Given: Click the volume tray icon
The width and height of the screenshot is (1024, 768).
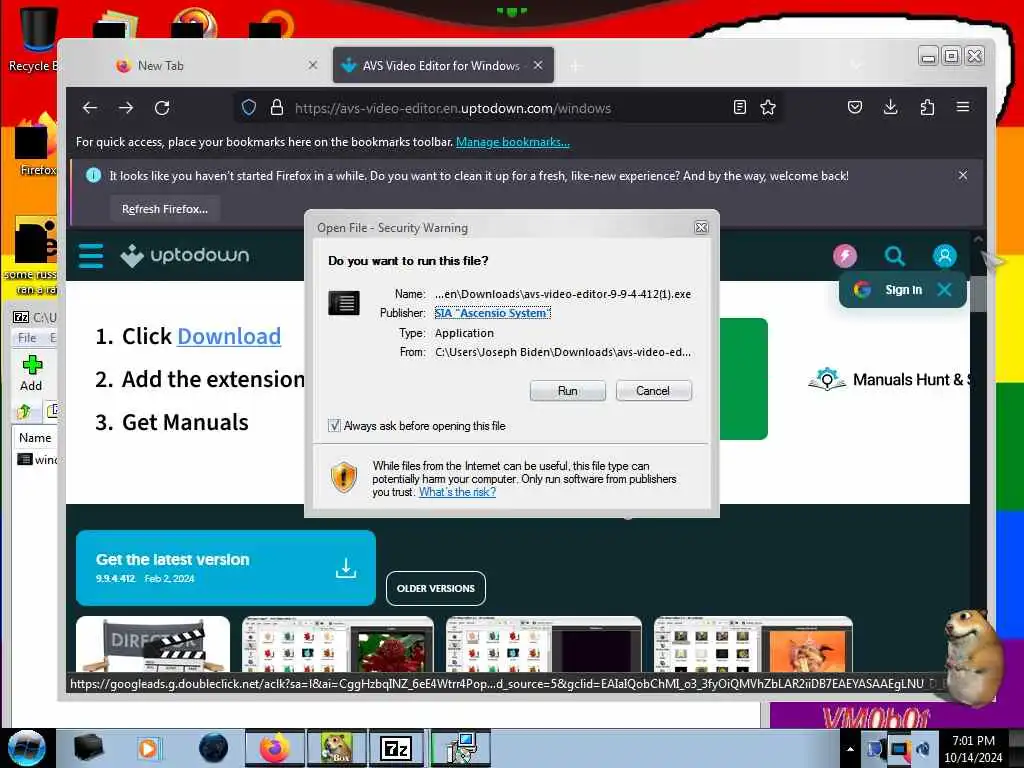Looking at the screenshot, I should pos(923,749).
